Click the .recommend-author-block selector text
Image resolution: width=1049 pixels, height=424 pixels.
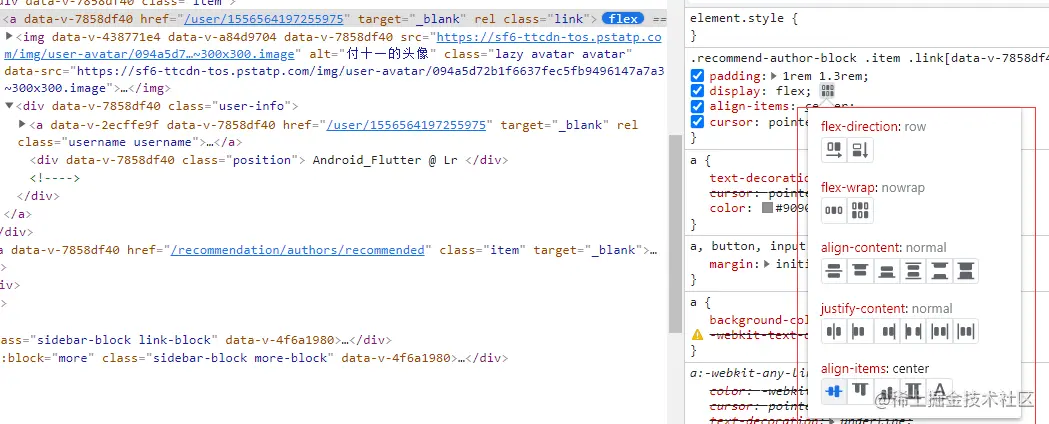click(869, 58)
